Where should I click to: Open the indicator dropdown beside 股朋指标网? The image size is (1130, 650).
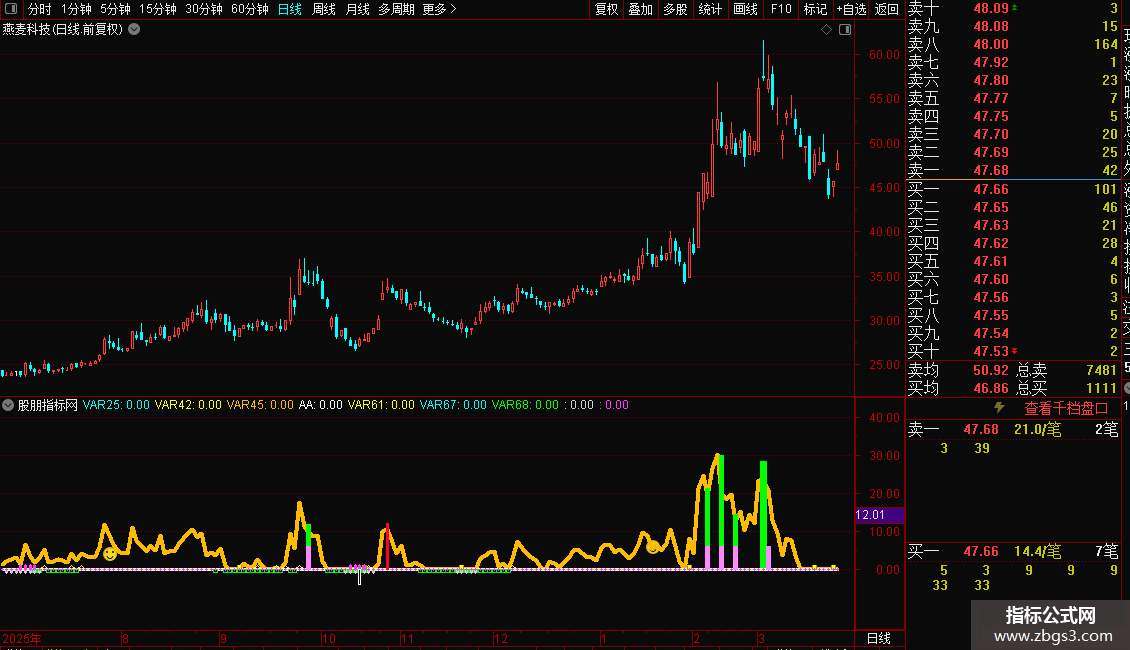click(x=8, y=405)
